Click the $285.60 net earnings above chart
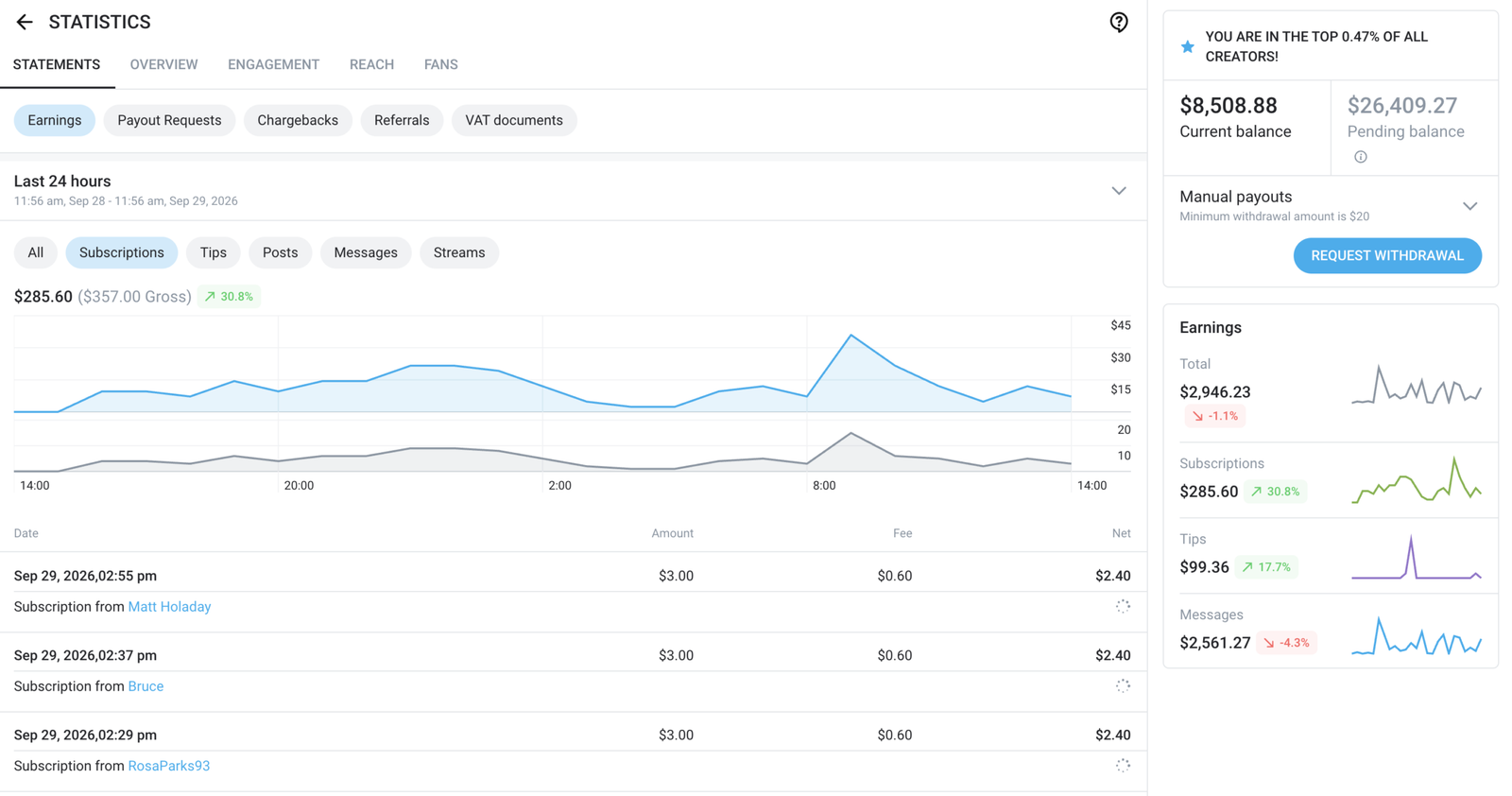 (43, 297)
